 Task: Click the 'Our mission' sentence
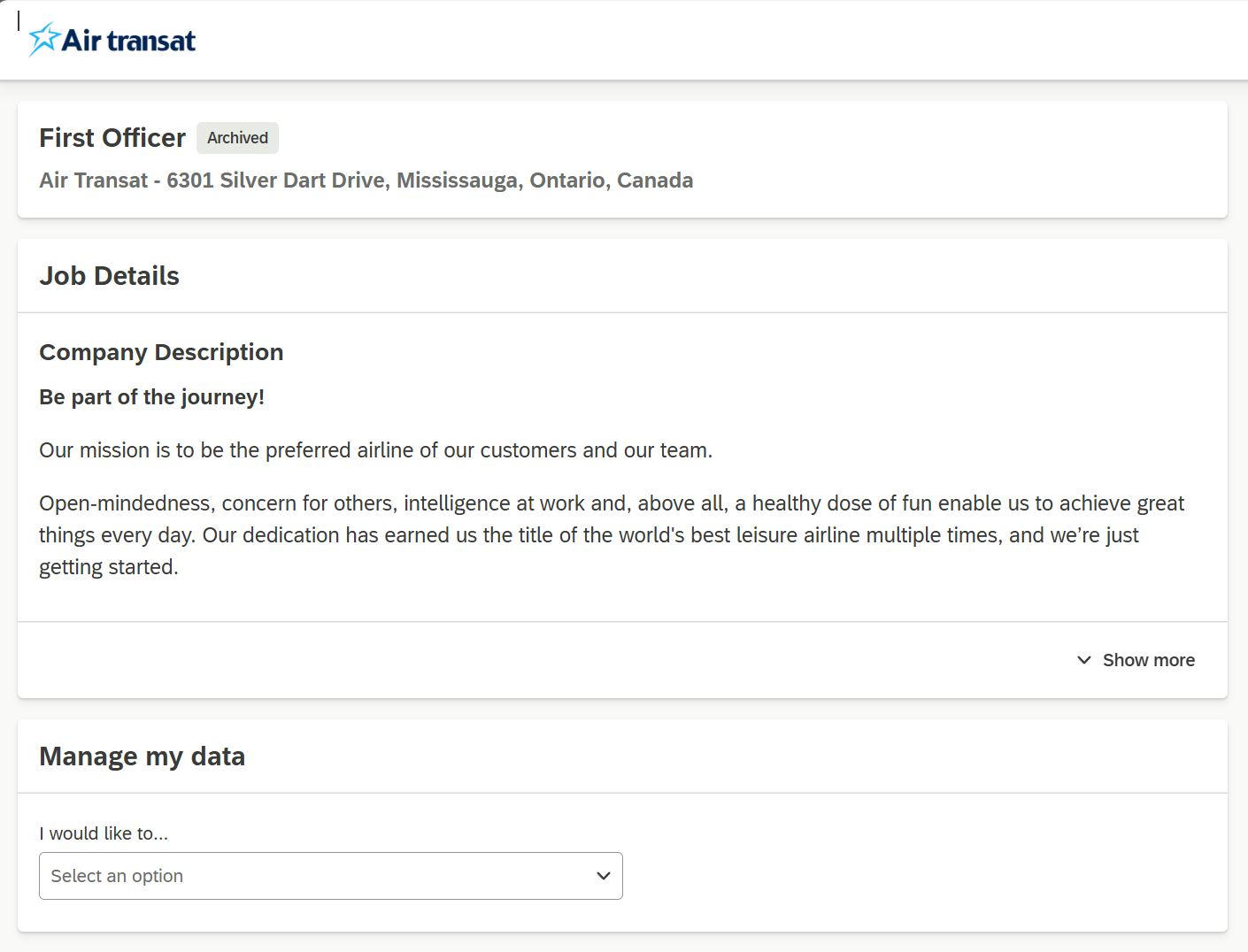(376, 450)
